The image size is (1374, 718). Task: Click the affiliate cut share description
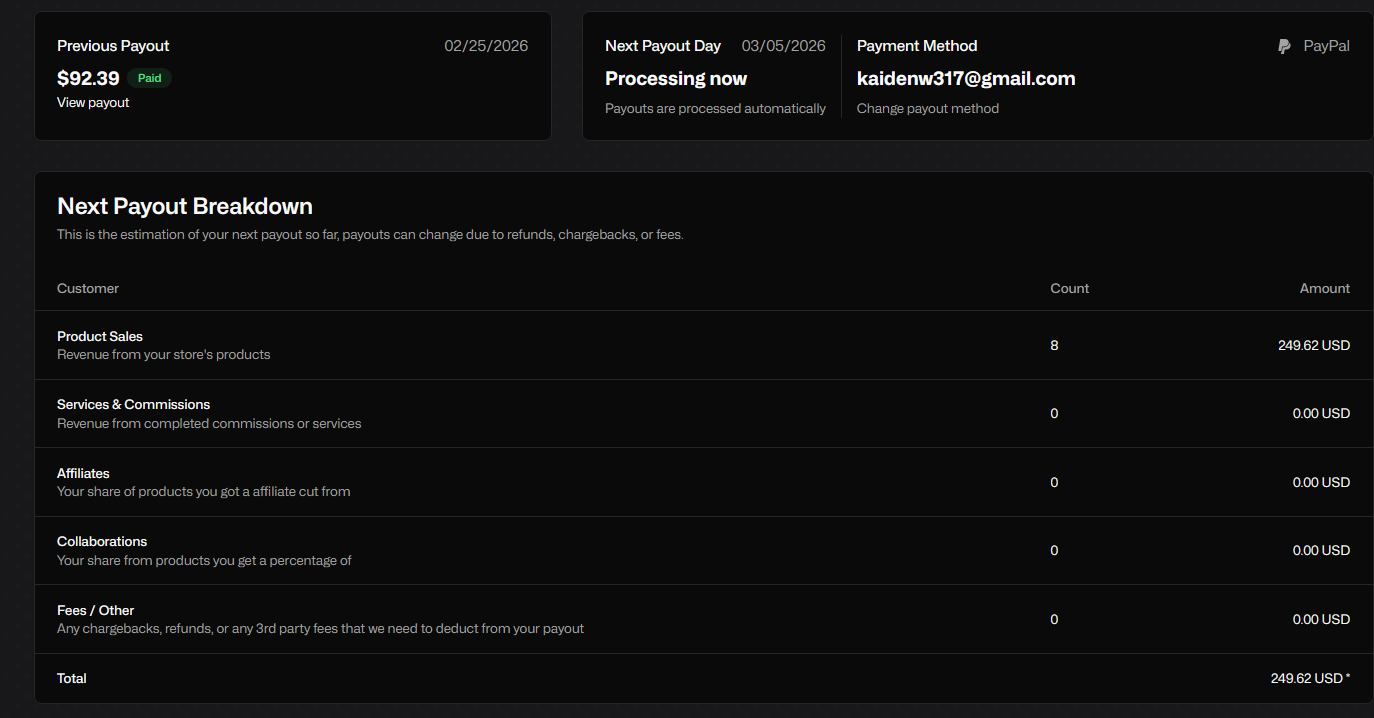203,491
